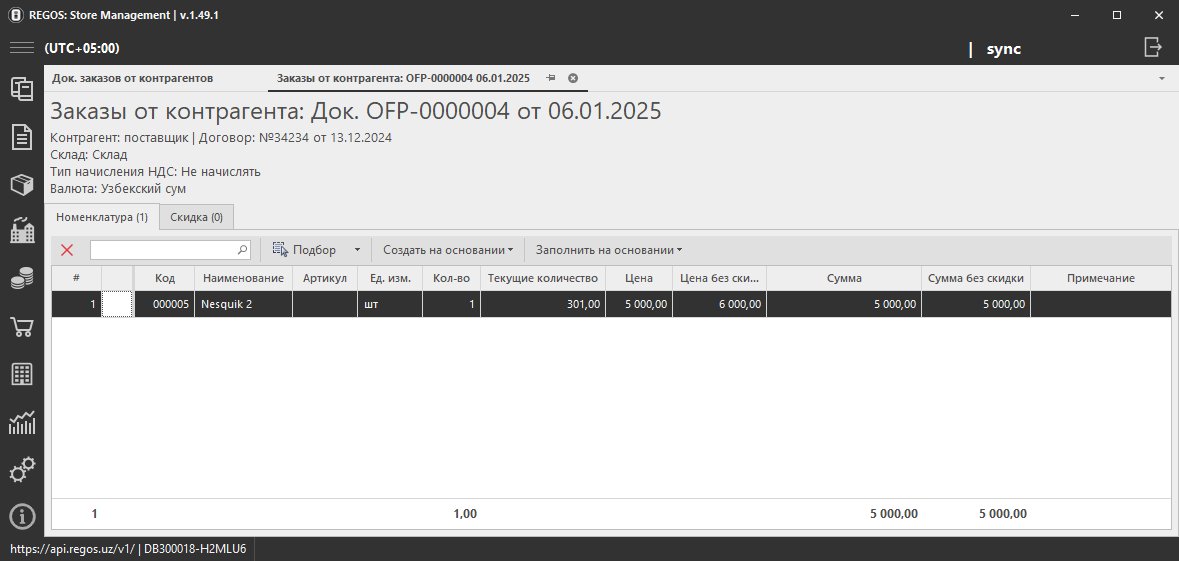Open the settings gears icon in sidebar
The height and width of the screenshot is (561, 1179).
(x=22, y=470)
